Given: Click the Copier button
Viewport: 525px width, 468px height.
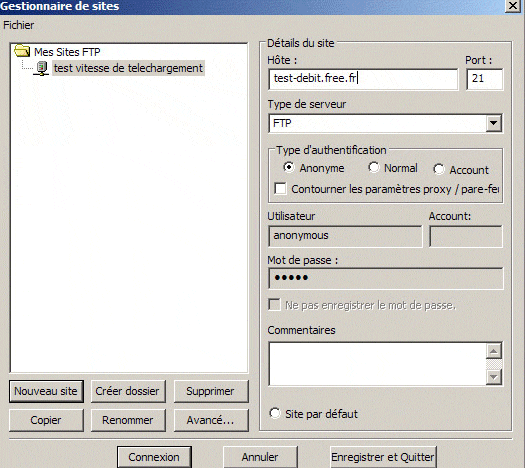Looking at the screenshot, I should click(x=46, y=420).
